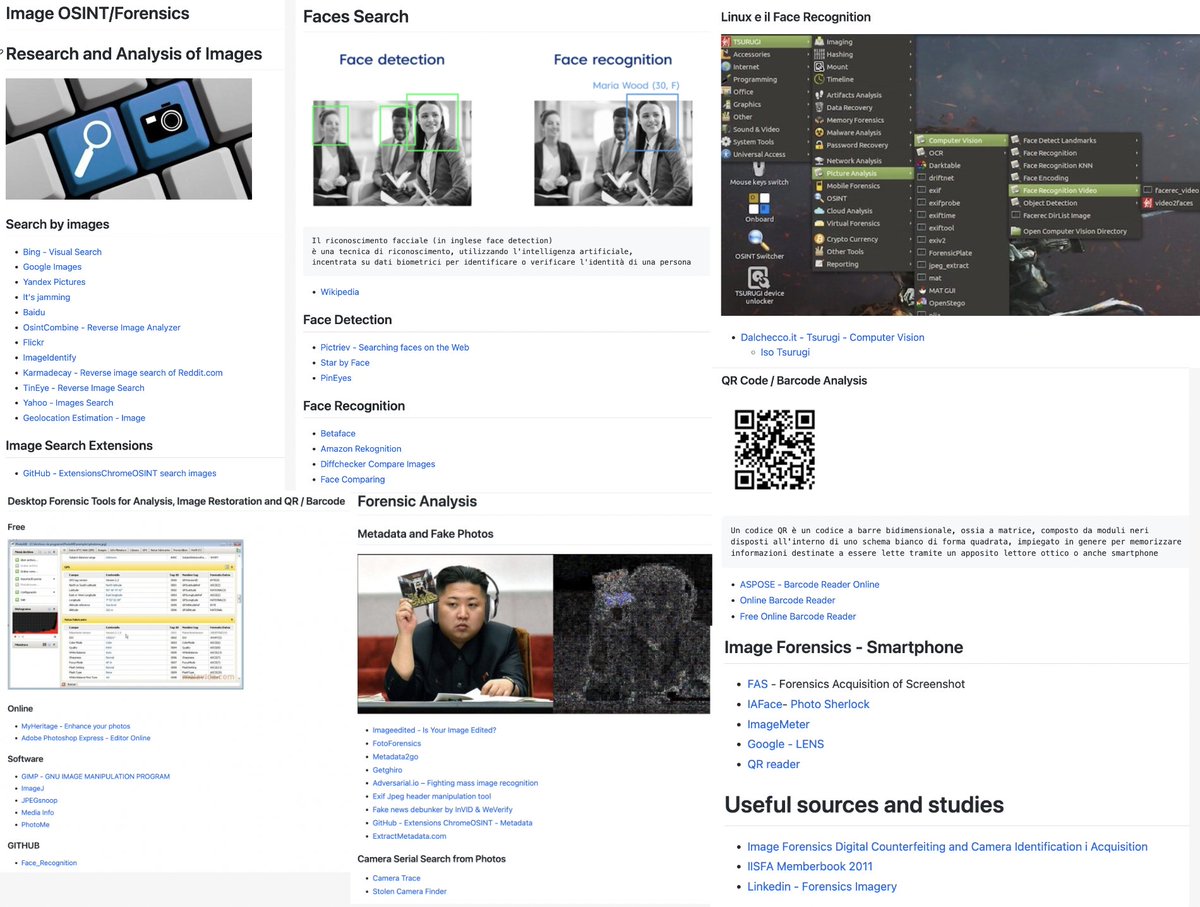1200x907 pixels.
Task: Select the Programming menu category
Action: [766, 79]
